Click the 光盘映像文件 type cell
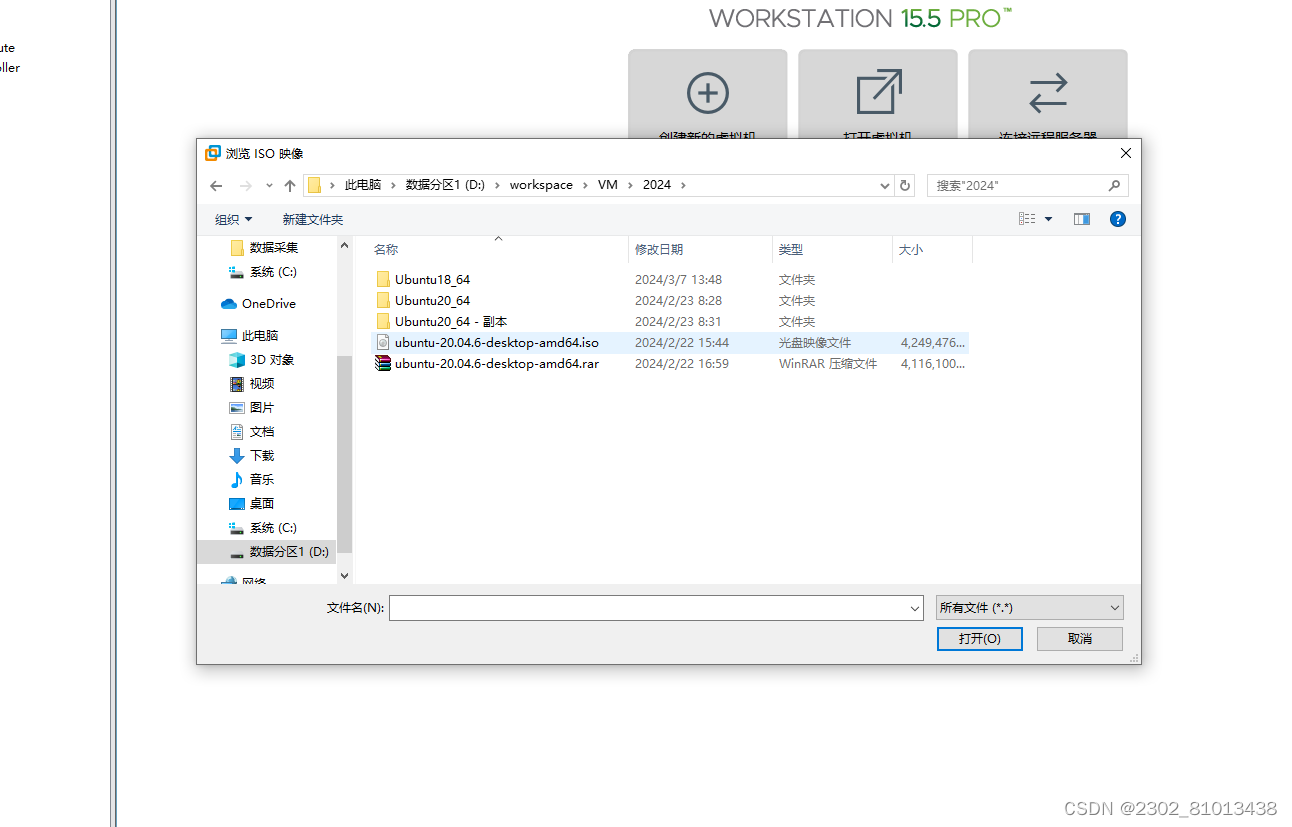Viewport: 1292px width, 827px height. 815,342
